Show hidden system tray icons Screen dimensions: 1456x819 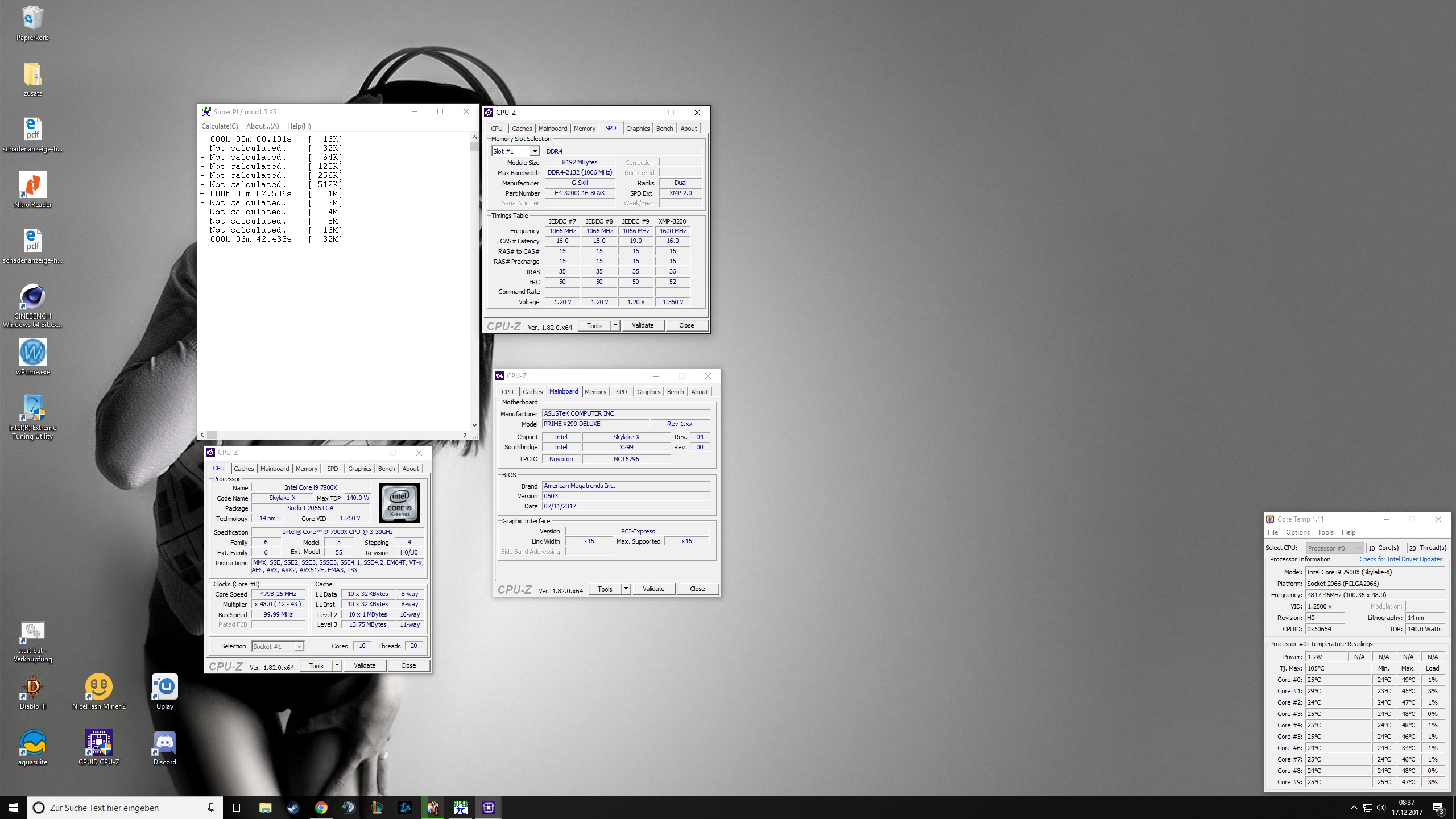click(1354, 808)
